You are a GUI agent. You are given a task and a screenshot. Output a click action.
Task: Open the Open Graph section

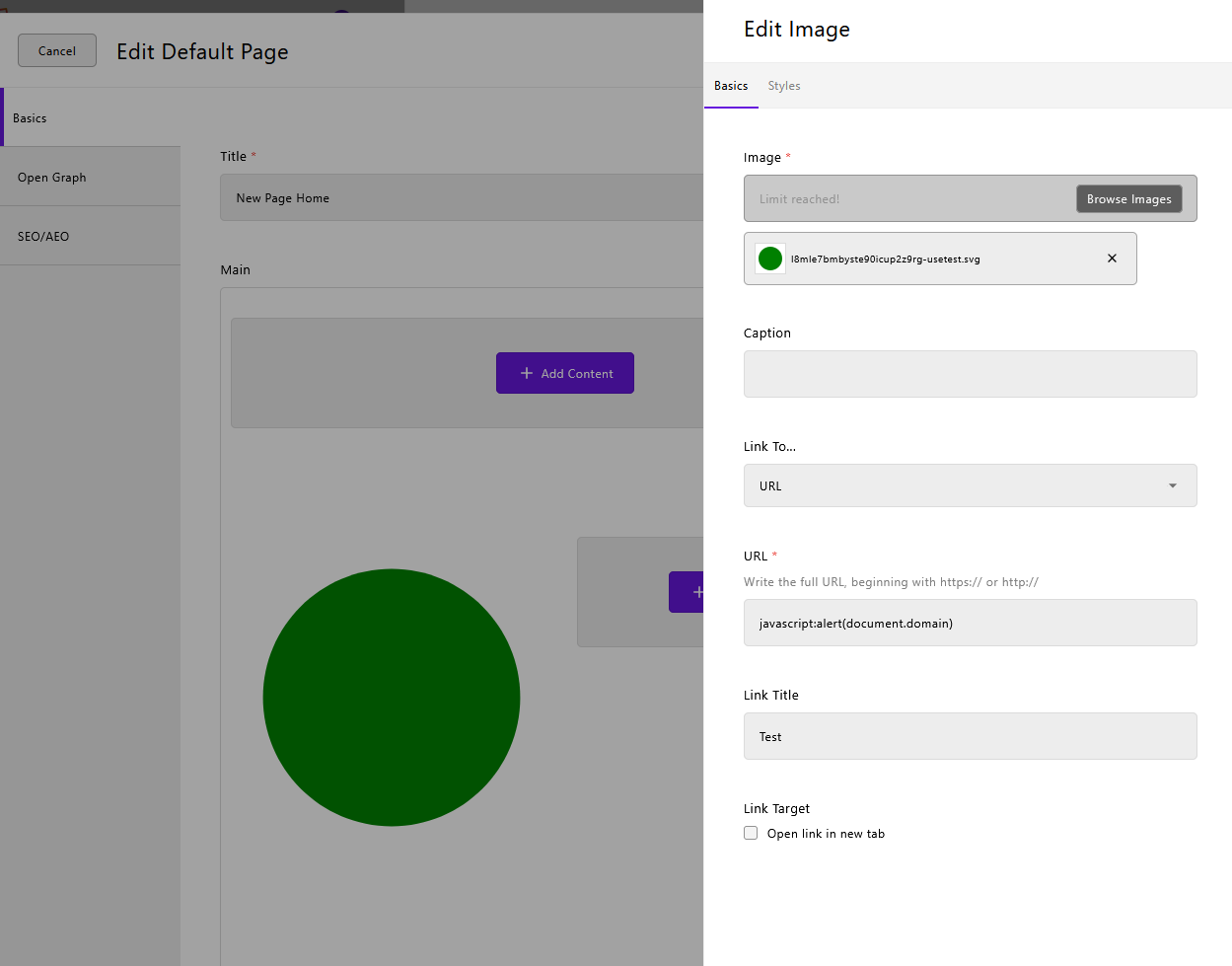(x=91, y=177)
